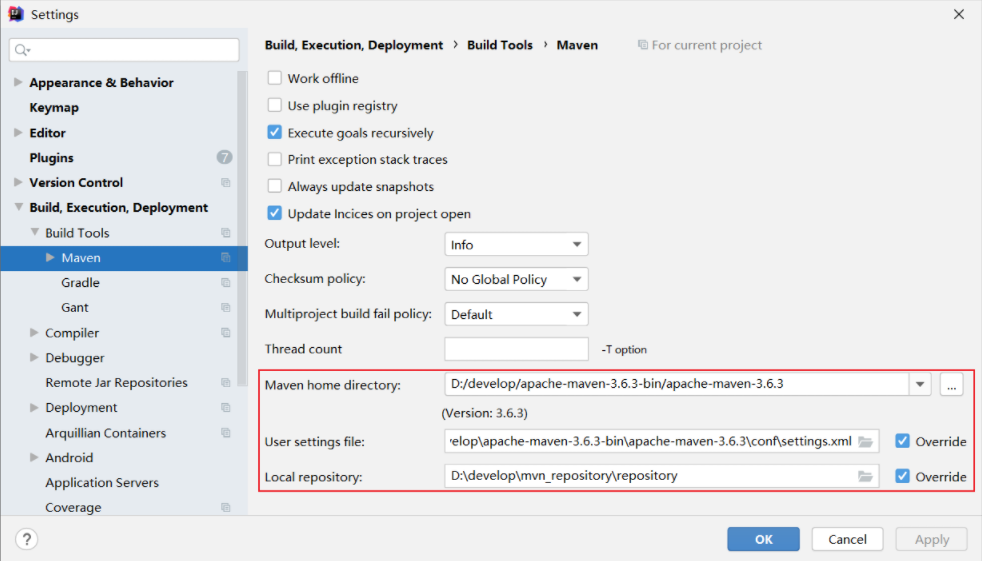Click the Apply button

coord(932,539)
